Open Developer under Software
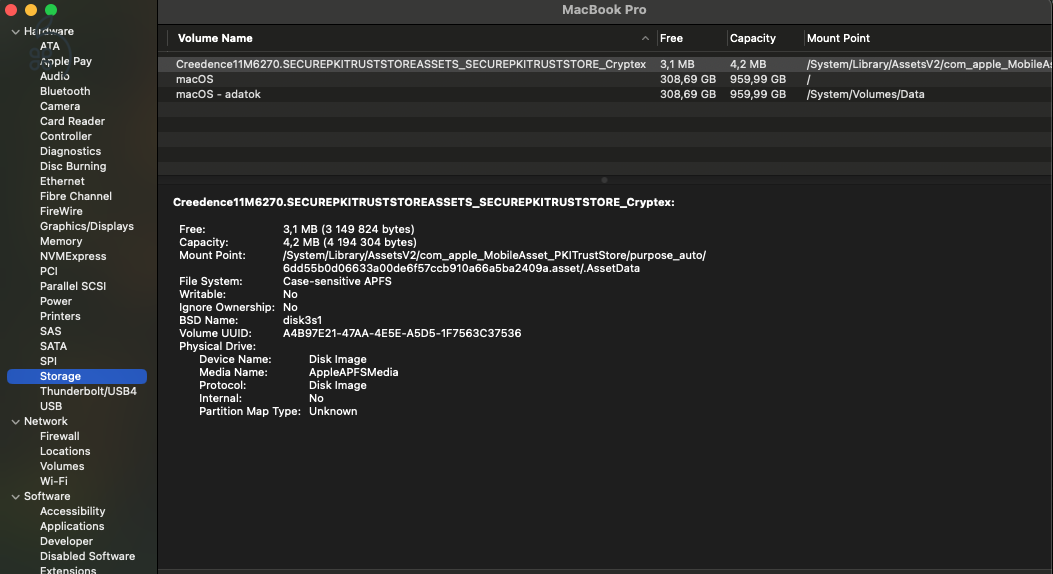 [66, 542]
